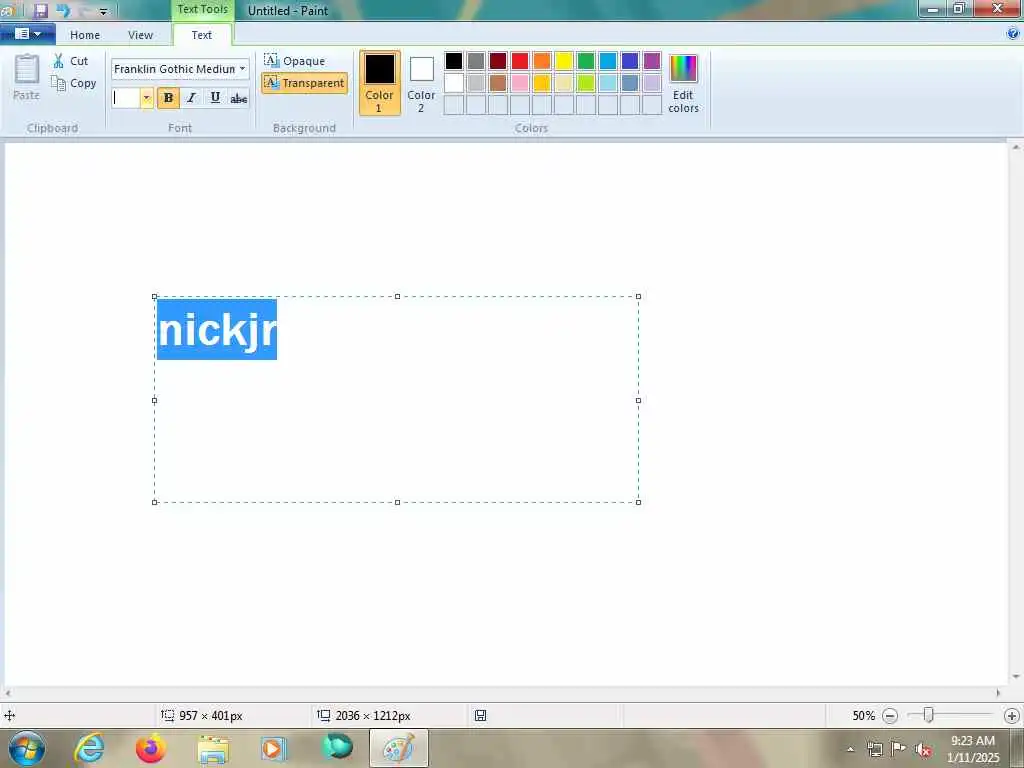Viewport: 1024px width, 768px height.
Task: Click the Action Center flag tray icon
Action: point(899,749)
